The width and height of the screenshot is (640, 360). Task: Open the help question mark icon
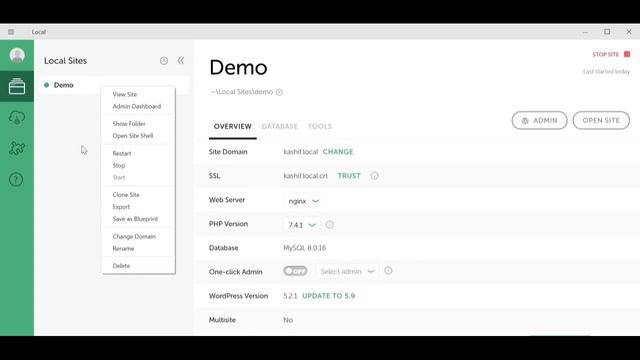[16, 180]
